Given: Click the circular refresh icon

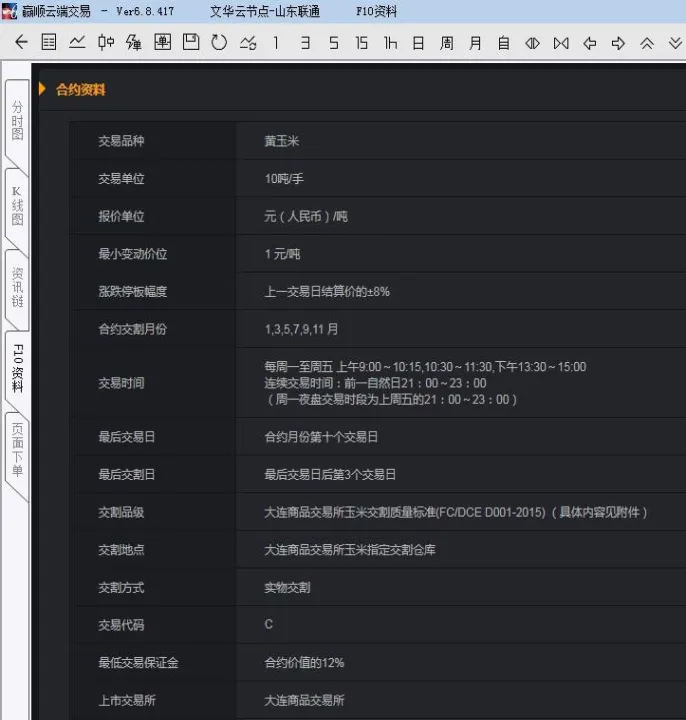Looking at the screenshot, I should tap(219, 43).
